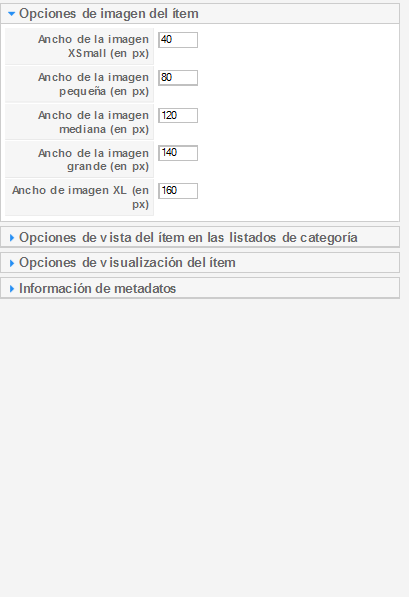Click the XSmall image width field
Screen dimensions: 409x597
(178, 40)
